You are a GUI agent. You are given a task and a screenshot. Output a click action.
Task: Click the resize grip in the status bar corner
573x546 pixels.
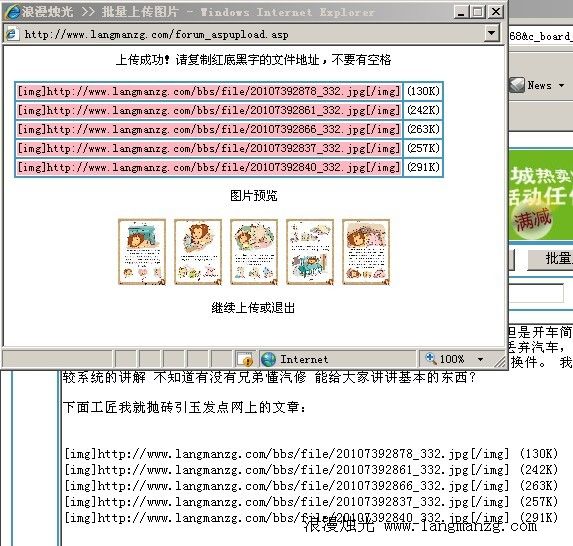(x=500, y=362)
